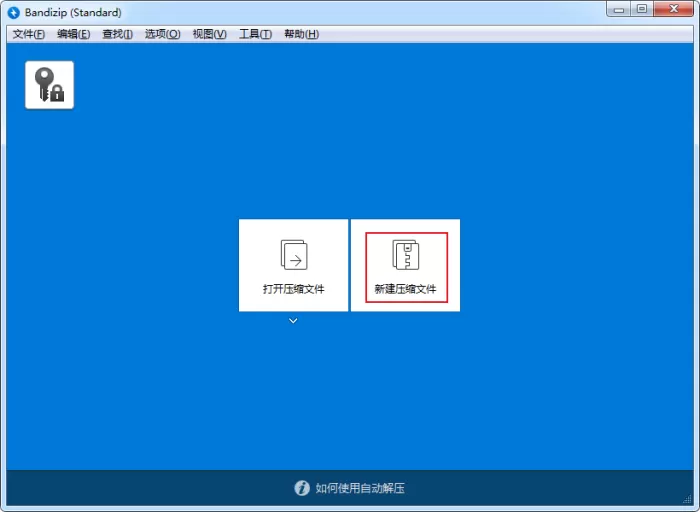Open the 视图(V) menu
700x512 pixels.
210,34
